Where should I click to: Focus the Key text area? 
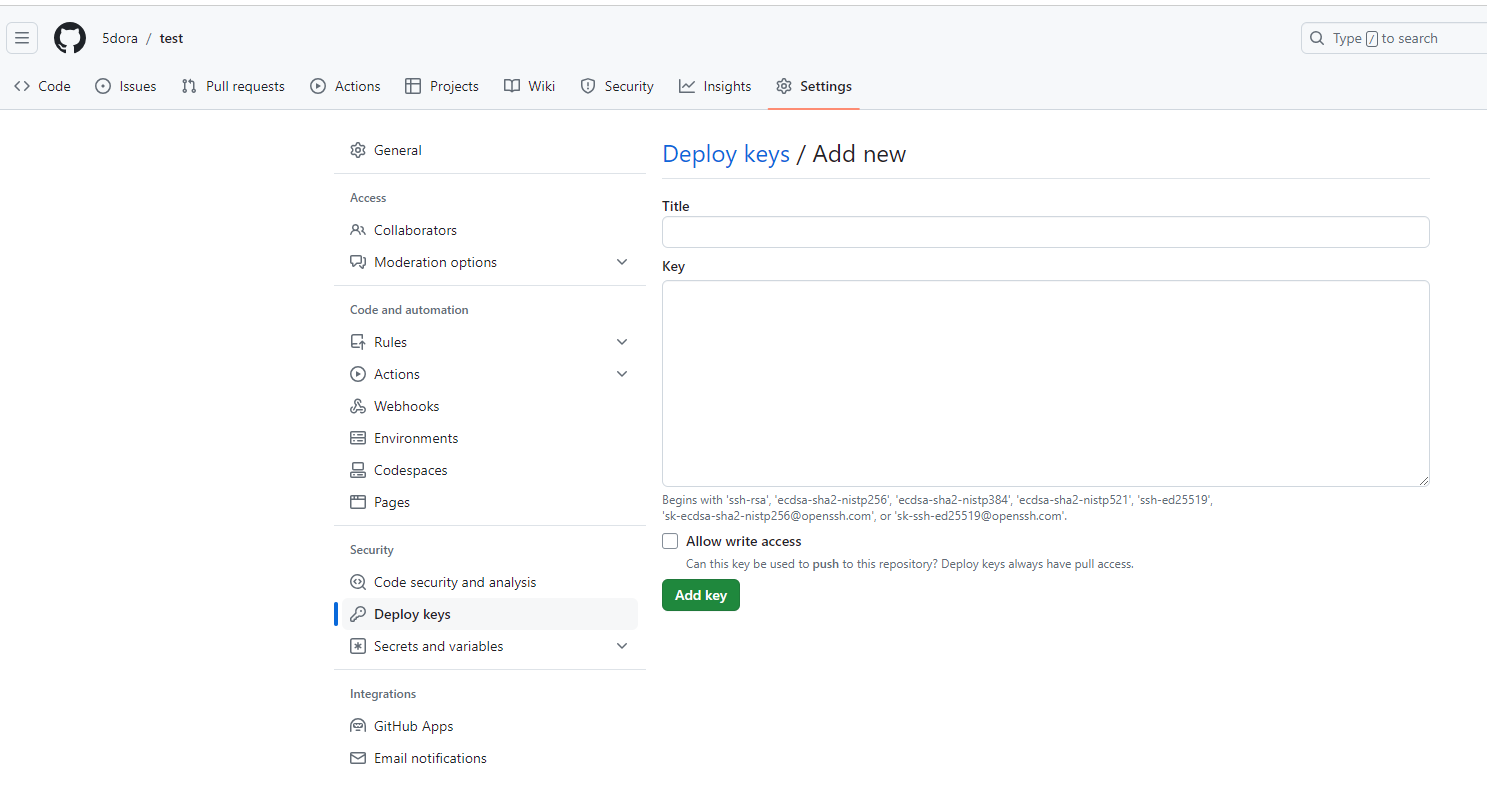point(1046,383)
